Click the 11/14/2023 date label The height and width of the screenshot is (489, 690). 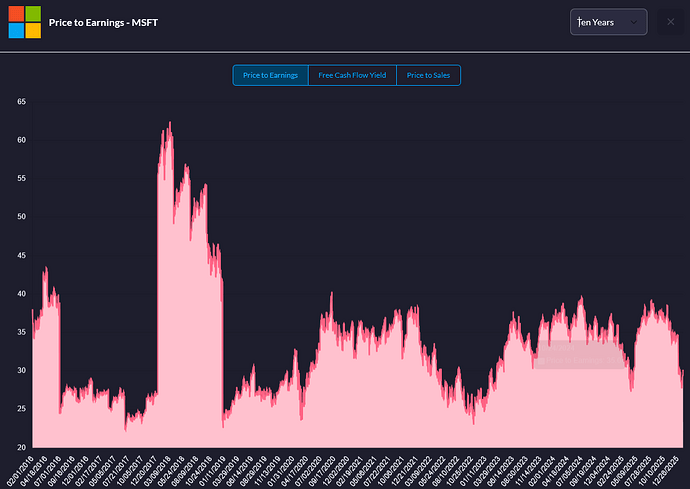pos(529,471)
